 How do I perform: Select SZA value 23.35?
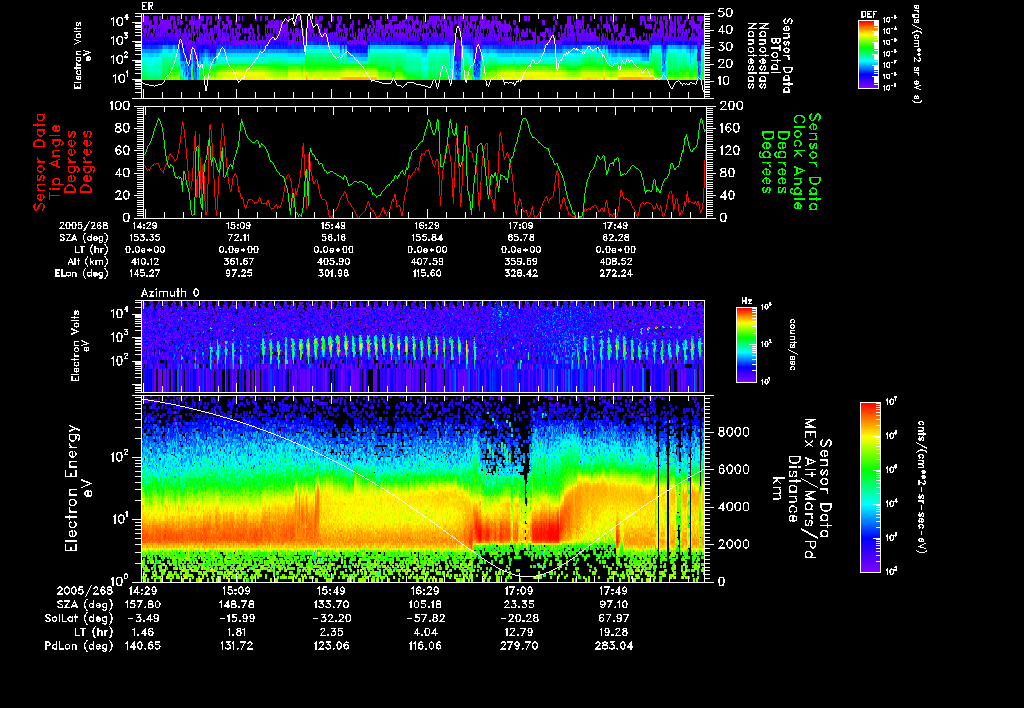tap(520, 604)
